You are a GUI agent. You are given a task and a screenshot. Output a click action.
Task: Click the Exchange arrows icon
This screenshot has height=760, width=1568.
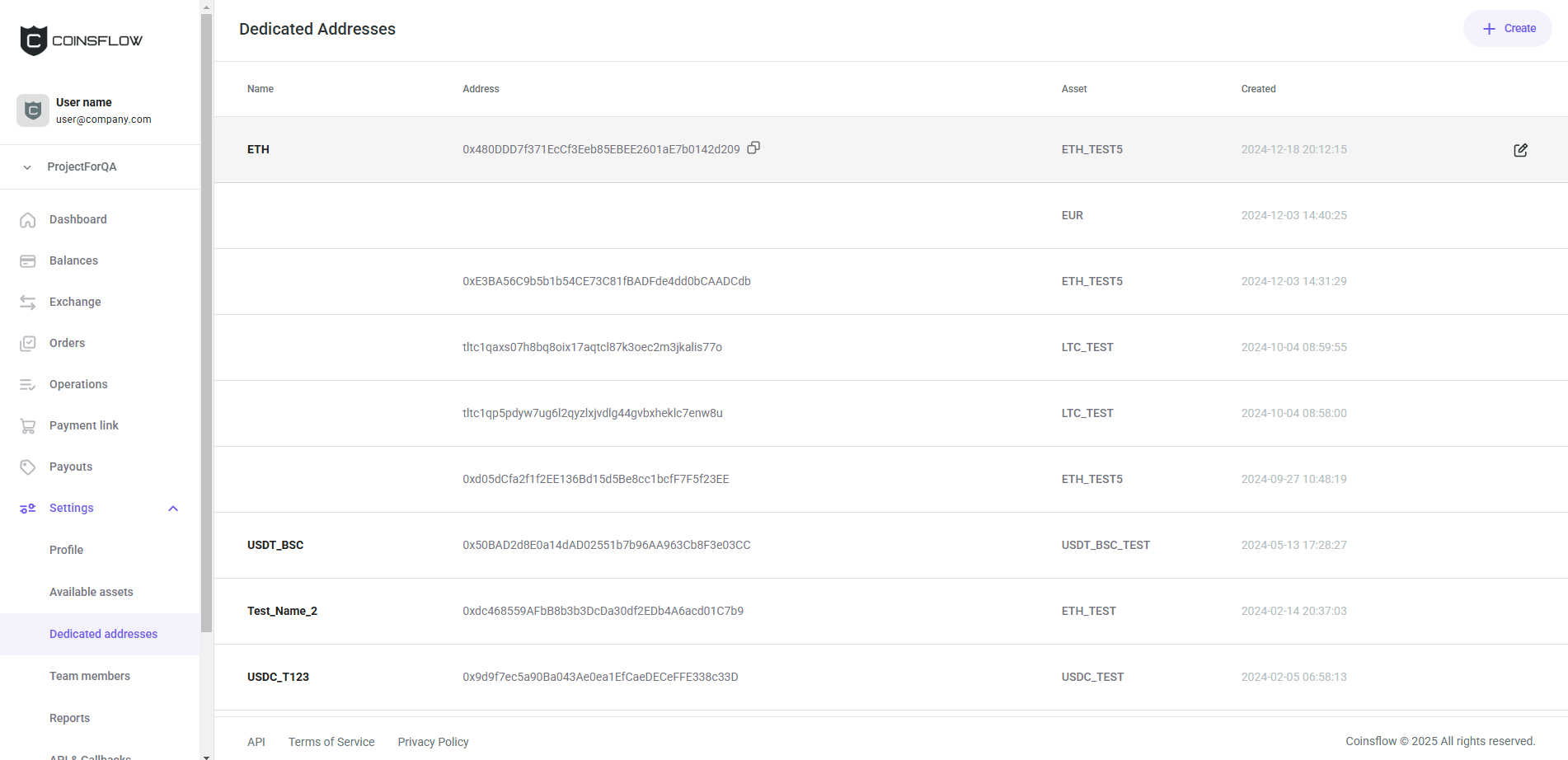pyautogui.click(x=28, y=302)
